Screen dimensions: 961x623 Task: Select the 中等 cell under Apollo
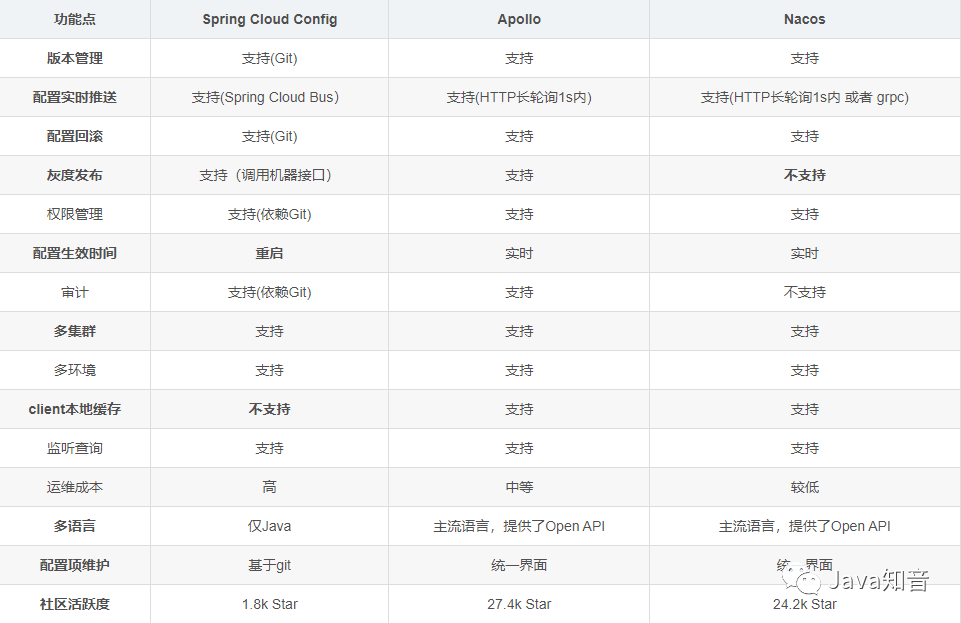[519, 487]
